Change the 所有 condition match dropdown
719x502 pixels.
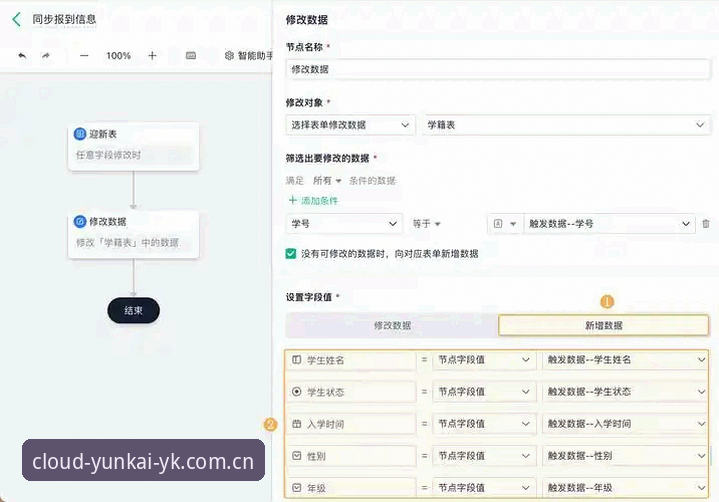coord(327,181)
